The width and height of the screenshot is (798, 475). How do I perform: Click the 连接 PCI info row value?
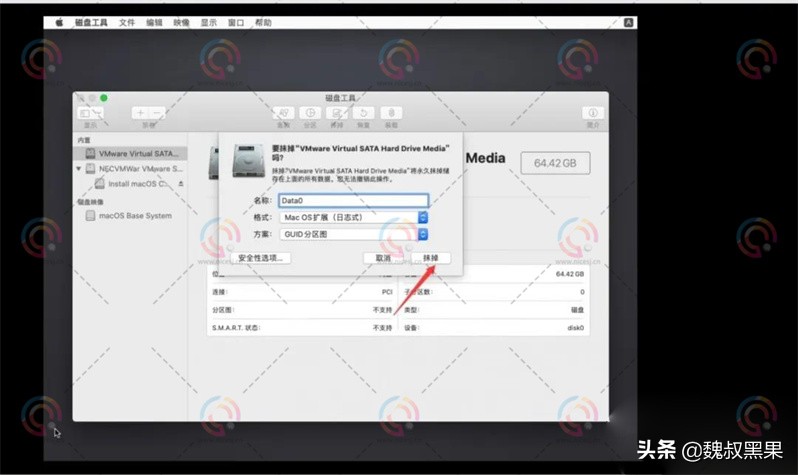pyautogui.click(x=387, y=292)
